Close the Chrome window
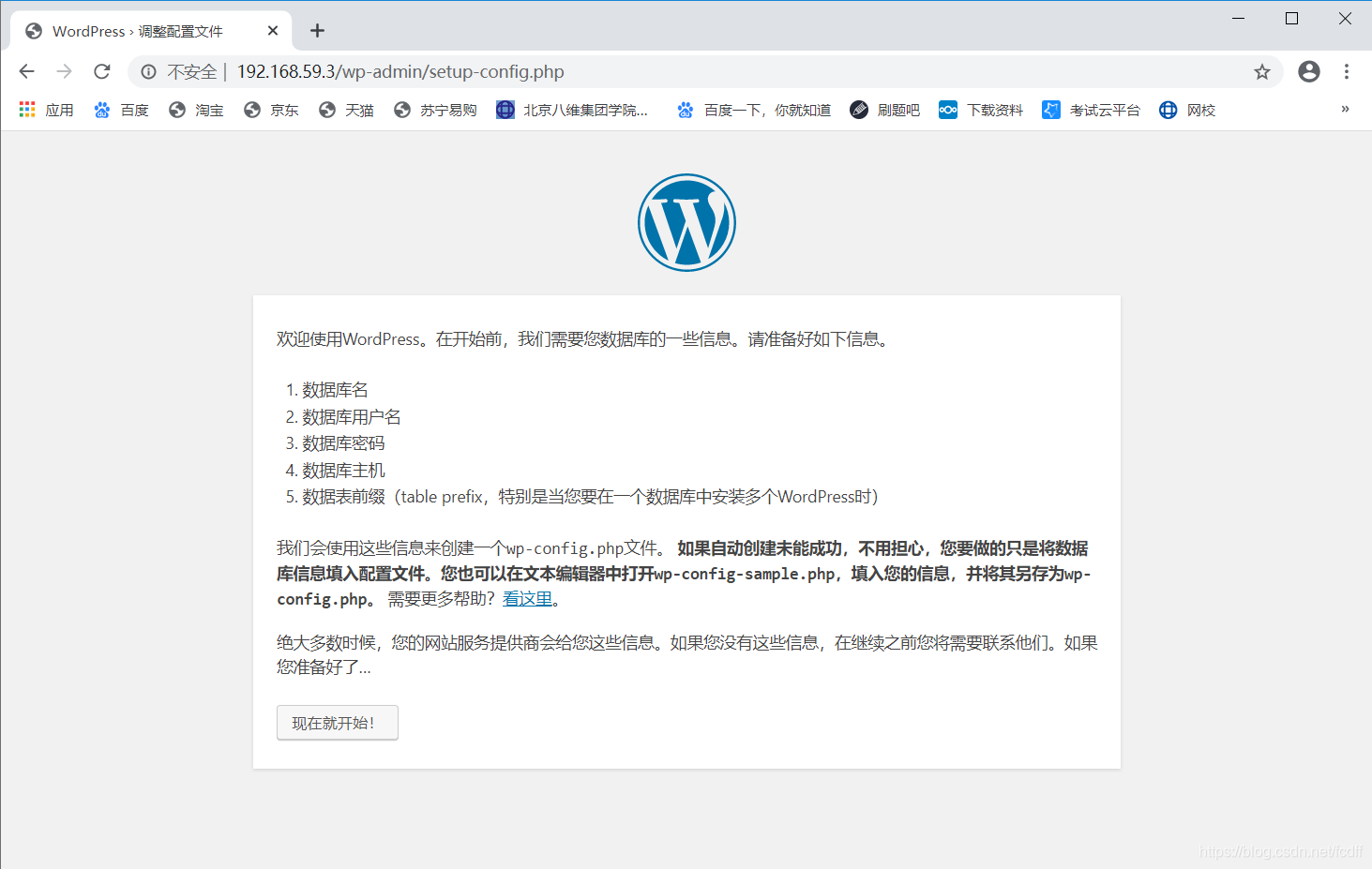Viewport: 1372px width, 869px height. [1345, 18]
